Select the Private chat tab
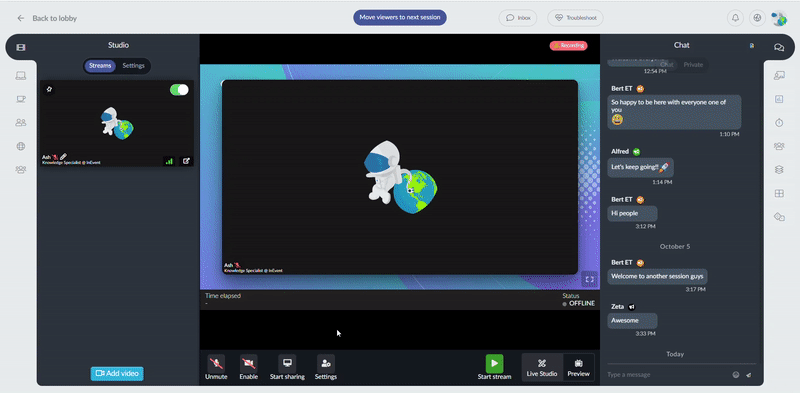The width and height of the screenshot is (800, 393). point(693,65)
